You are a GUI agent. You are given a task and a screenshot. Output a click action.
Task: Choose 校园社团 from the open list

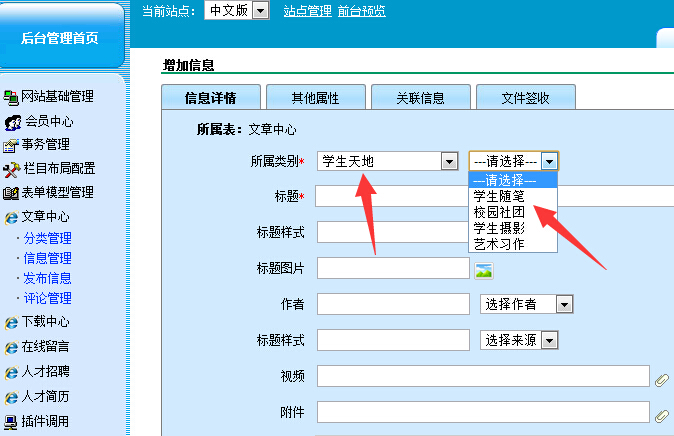[x=499, y=212]
